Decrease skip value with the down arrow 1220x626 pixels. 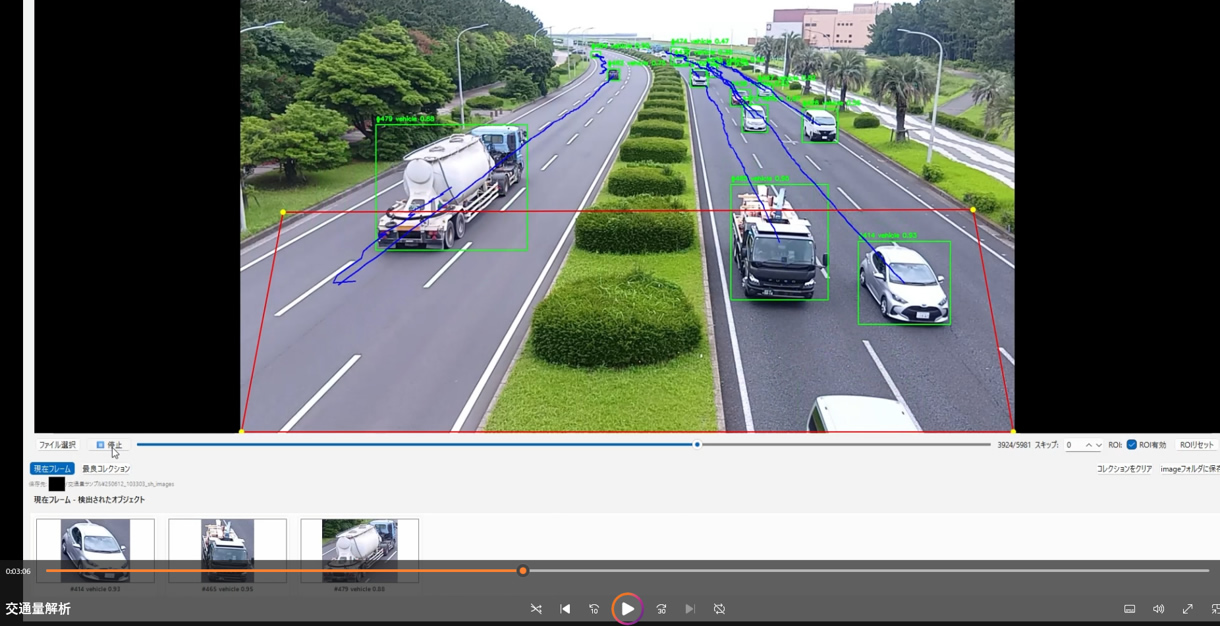tap(1098, 445)
